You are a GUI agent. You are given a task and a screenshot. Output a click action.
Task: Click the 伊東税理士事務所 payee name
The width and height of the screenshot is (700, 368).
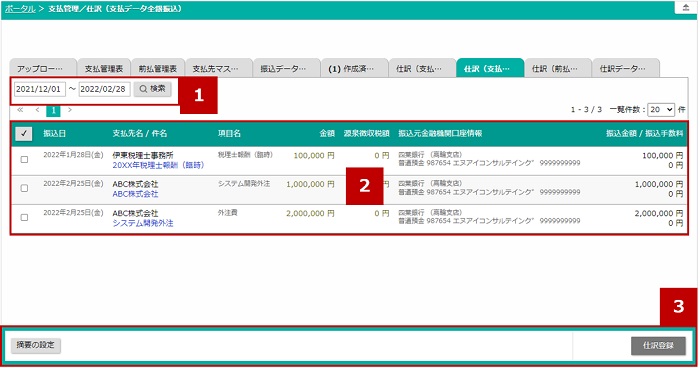[x=143, y=155]
